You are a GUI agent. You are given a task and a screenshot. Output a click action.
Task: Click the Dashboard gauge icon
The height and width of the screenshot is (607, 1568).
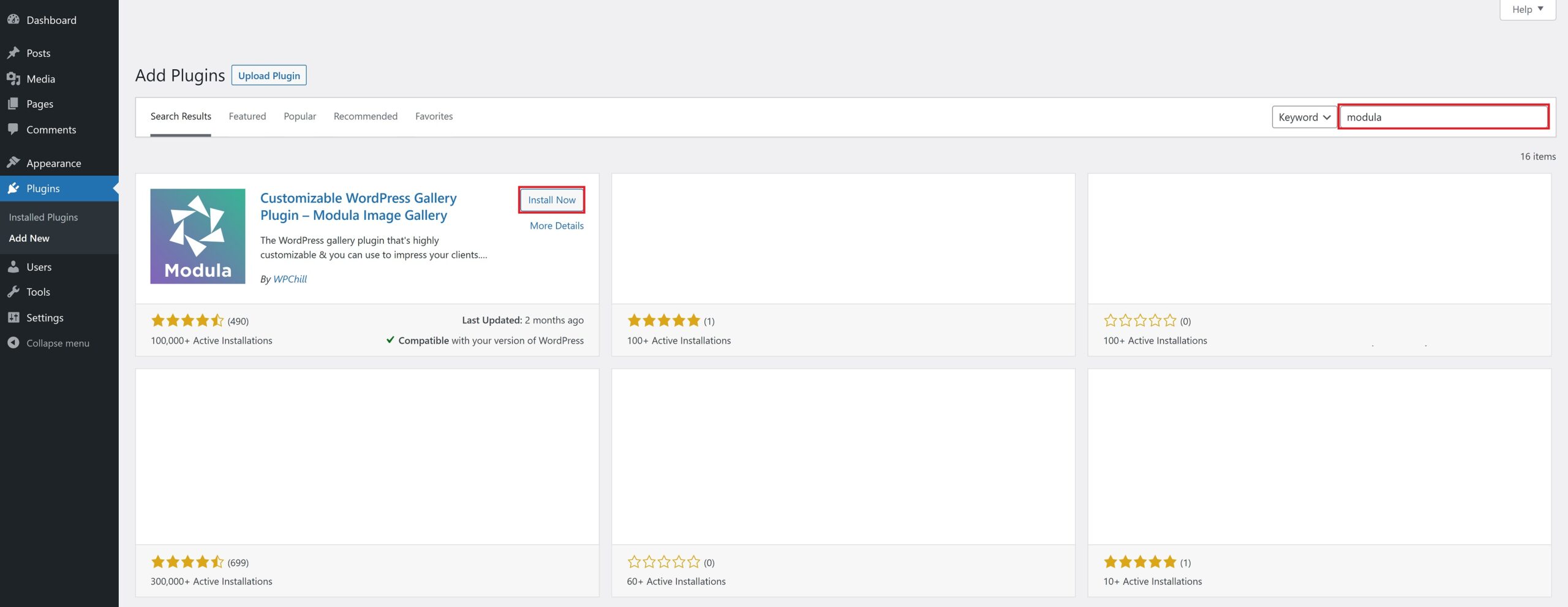click(x=13, y=20)
